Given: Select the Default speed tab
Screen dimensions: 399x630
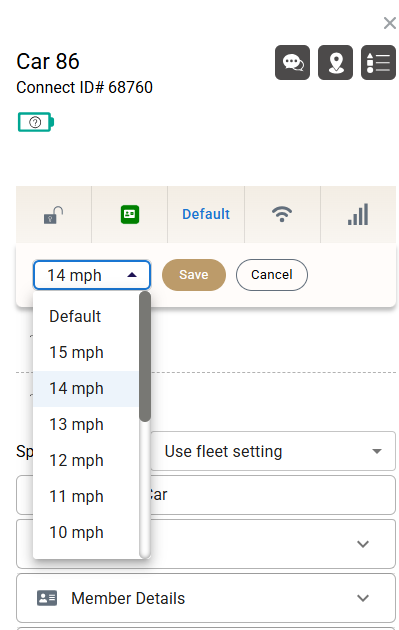Looking at the screenshot, I should click(206, 214).
